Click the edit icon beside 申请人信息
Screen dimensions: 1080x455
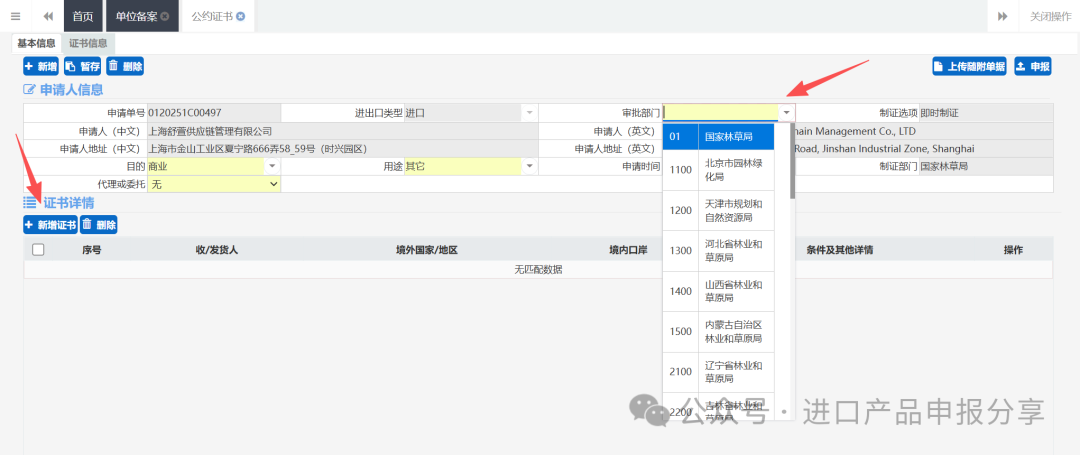pyautogui.click(x=30, y=89)
